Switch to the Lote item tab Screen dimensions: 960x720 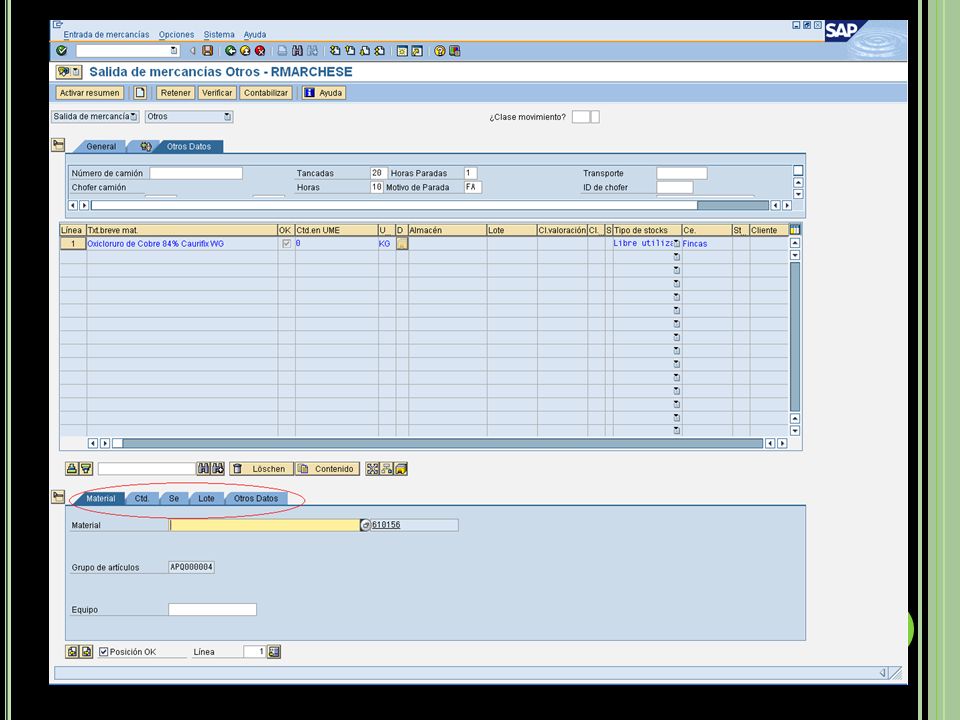pyautogui.click(x=206, y=498)
